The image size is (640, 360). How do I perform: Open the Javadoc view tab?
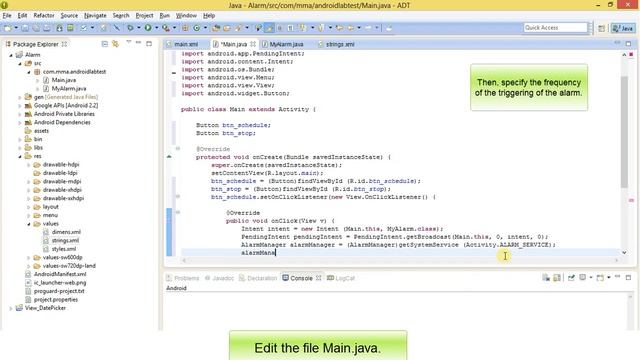pos(219,278)
